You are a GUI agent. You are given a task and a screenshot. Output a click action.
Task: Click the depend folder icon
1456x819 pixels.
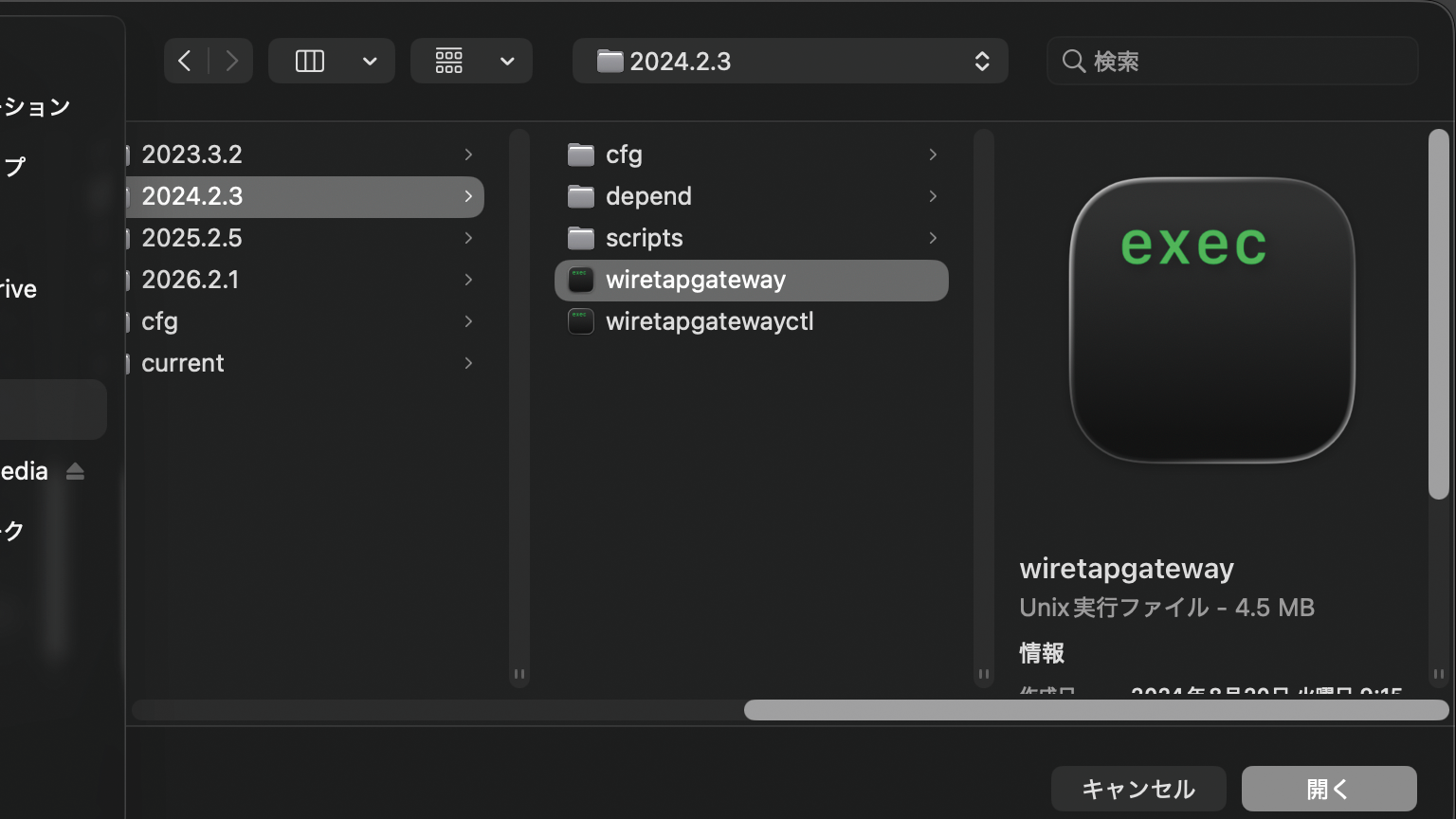[x=580, y=196]
